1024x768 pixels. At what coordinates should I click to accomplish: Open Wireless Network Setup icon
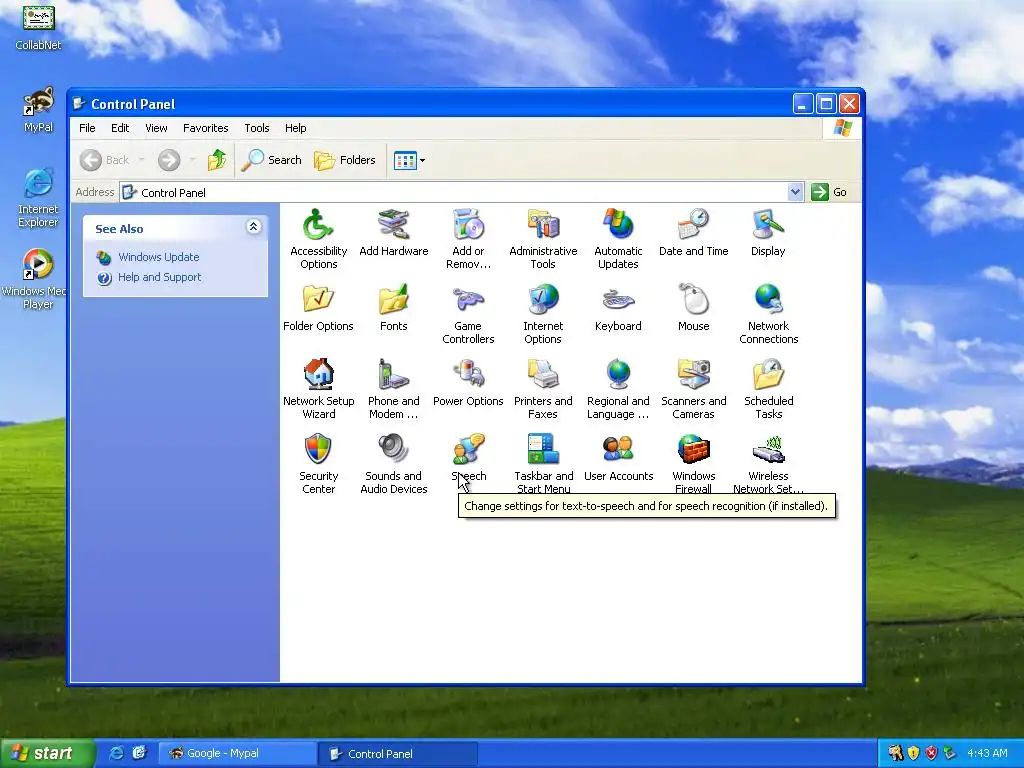coord(768,464)
